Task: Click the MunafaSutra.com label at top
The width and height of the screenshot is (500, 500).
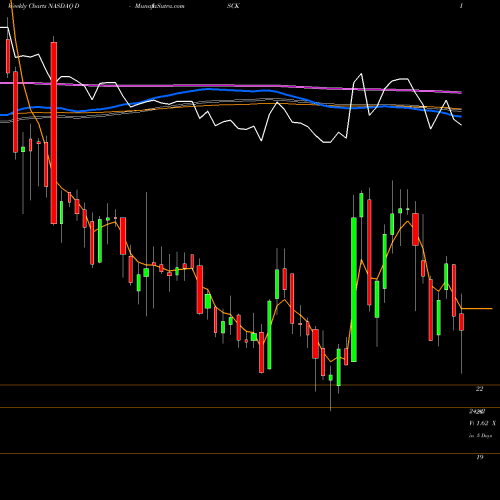Action: coord(160,6)
